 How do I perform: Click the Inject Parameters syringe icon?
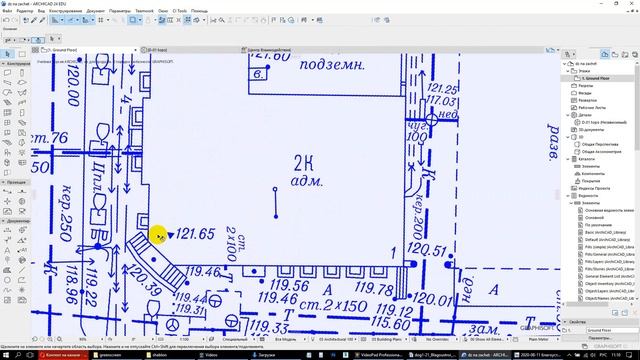click(42, 20)
